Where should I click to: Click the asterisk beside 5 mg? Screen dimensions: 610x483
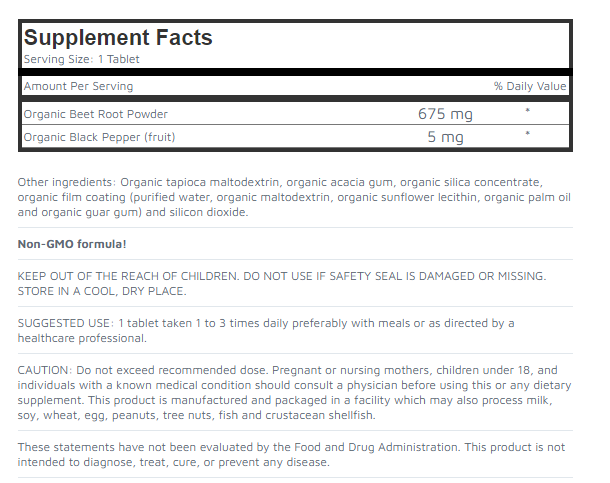tap(528, 134)
